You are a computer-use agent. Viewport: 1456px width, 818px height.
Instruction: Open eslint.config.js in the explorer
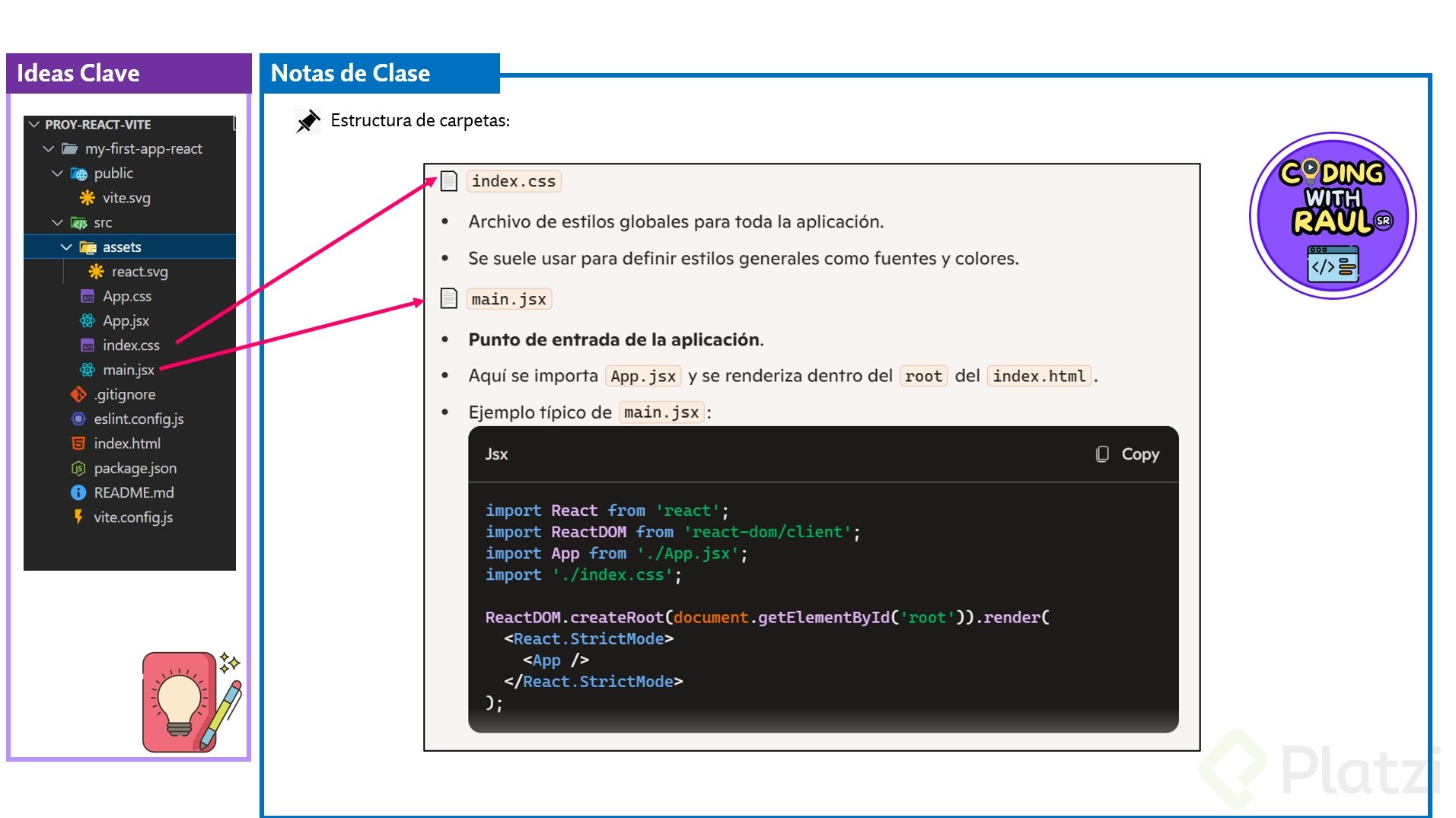coord(139,419)
